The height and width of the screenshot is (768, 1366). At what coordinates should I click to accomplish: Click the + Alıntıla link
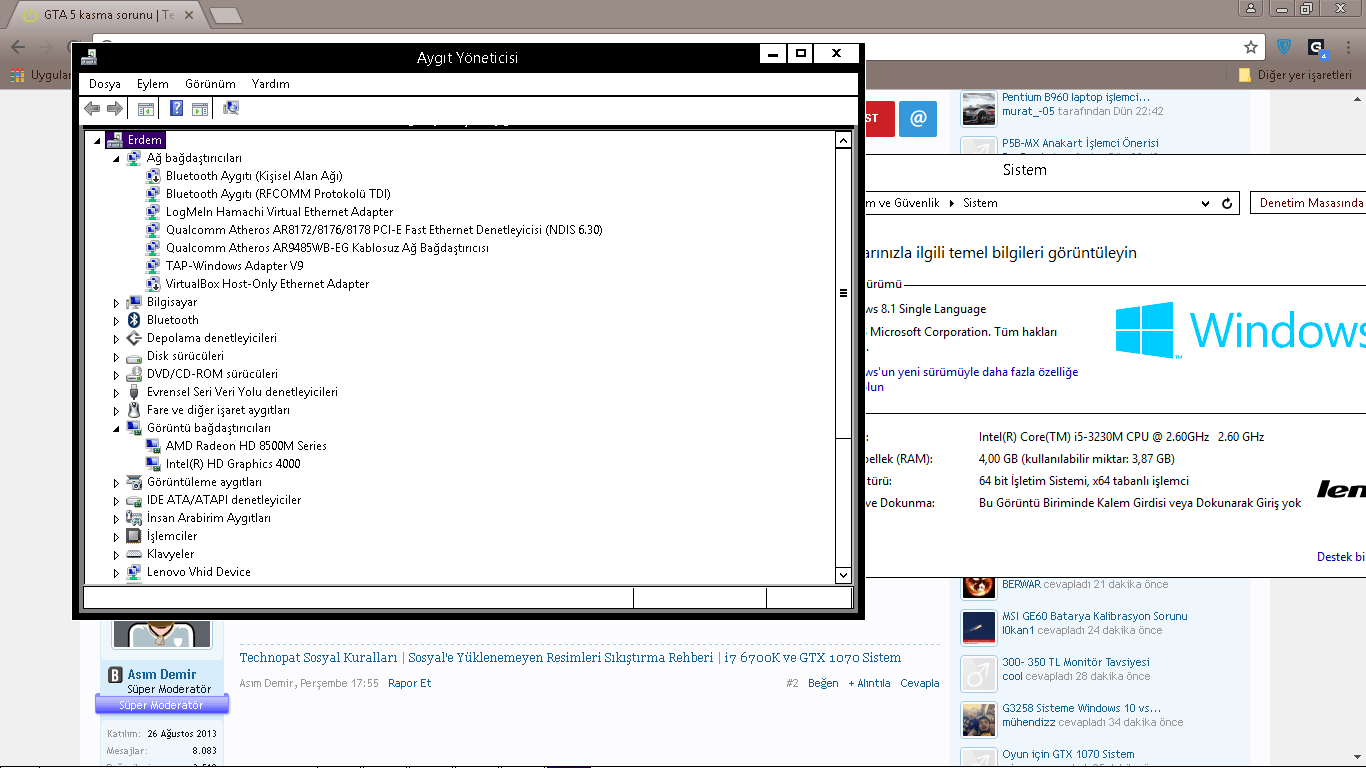tap(869, 683)
